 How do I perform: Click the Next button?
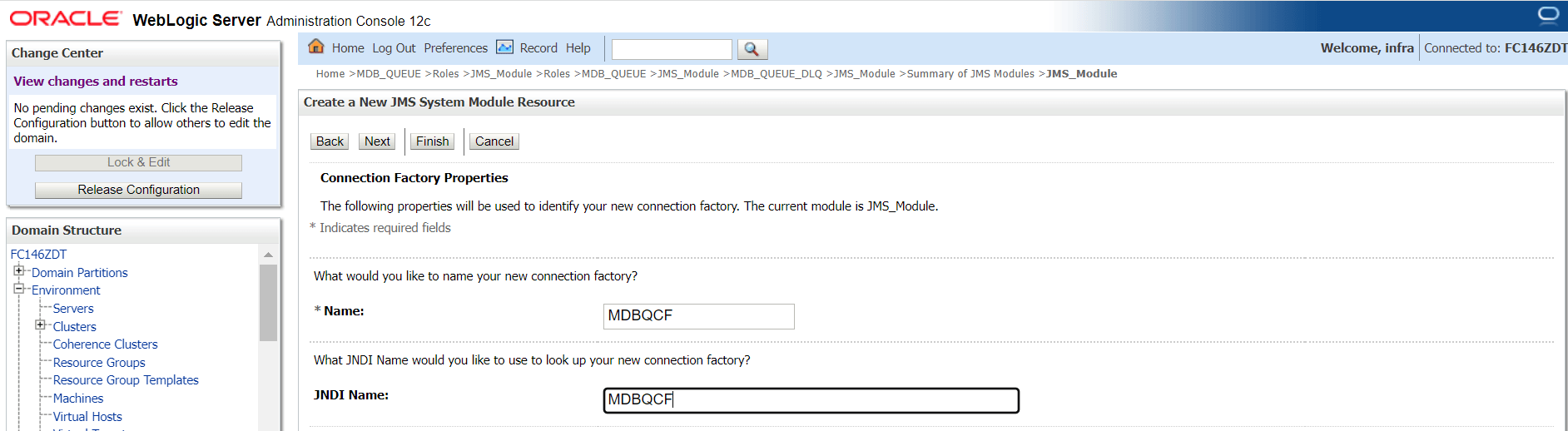(x=377, y=141)
